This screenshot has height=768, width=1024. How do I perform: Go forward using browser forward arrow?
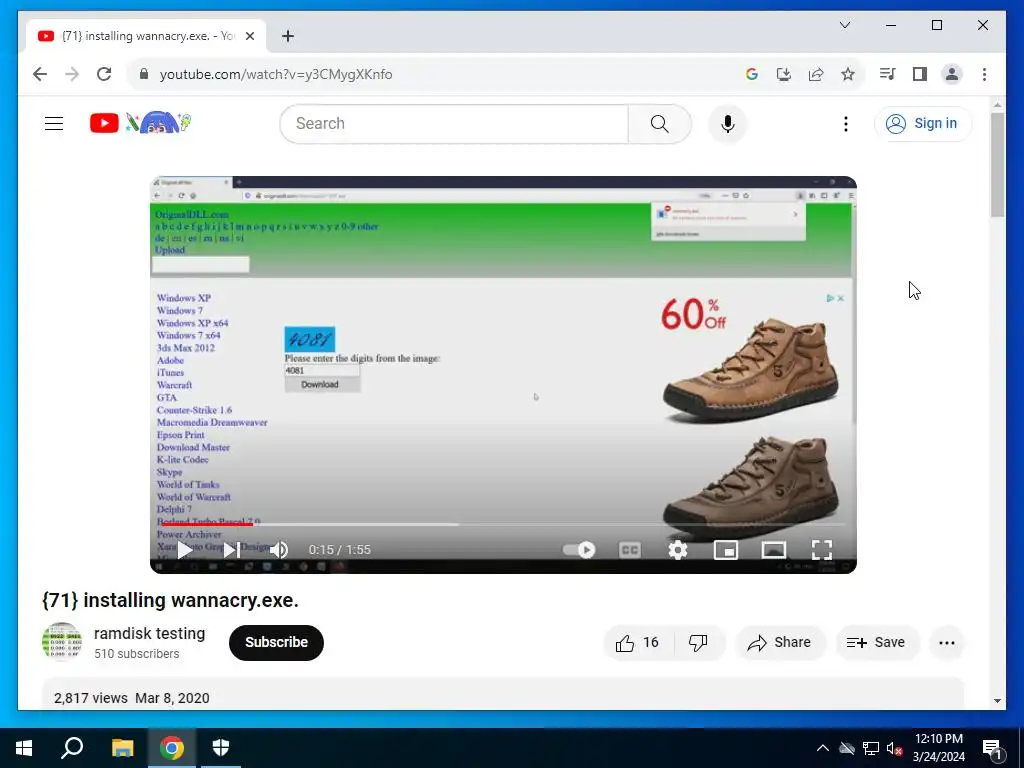(72, 74)
